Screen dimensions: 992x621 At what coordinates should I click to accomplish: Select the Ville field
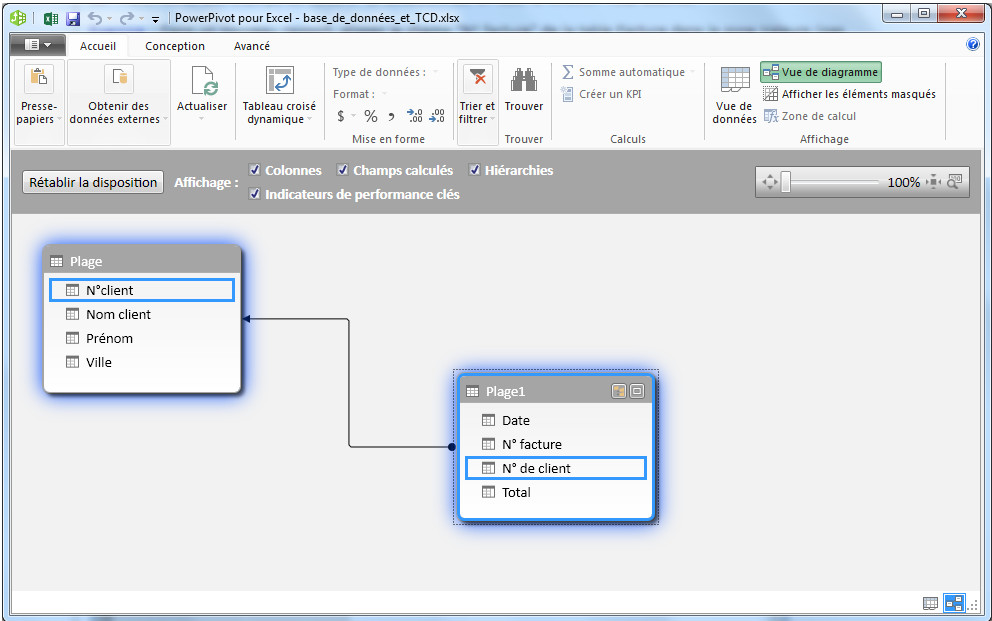tap(142, 362)
